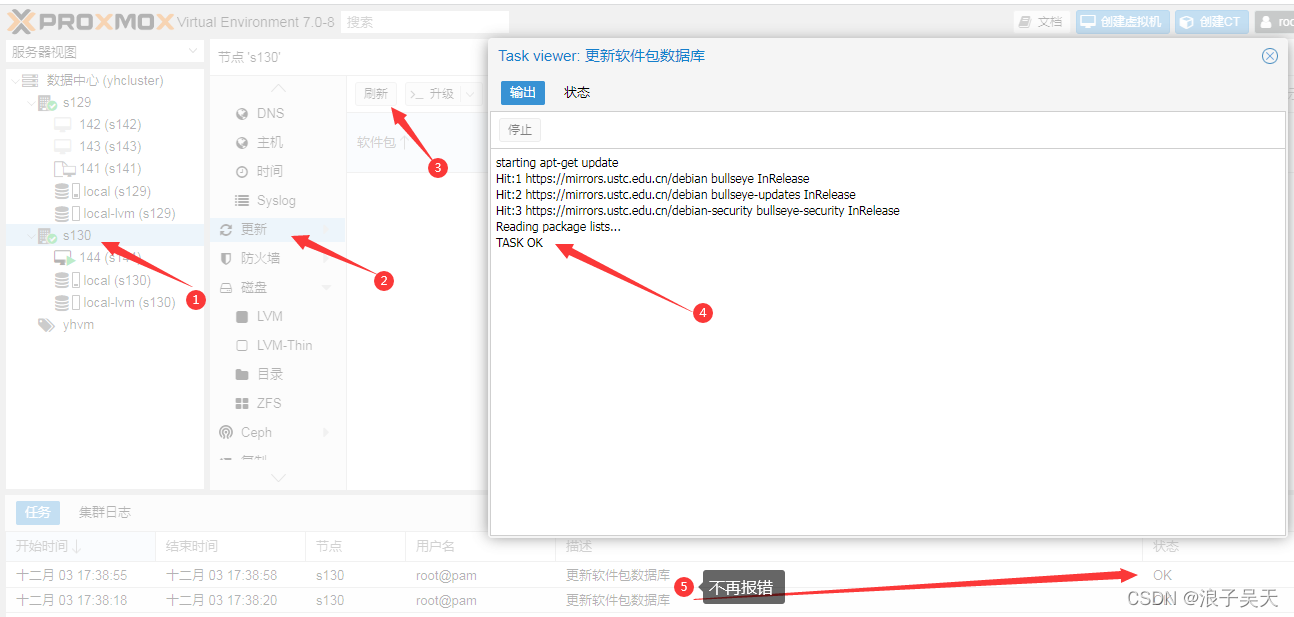Close the Task viewer dialog

pos(1270,56)
